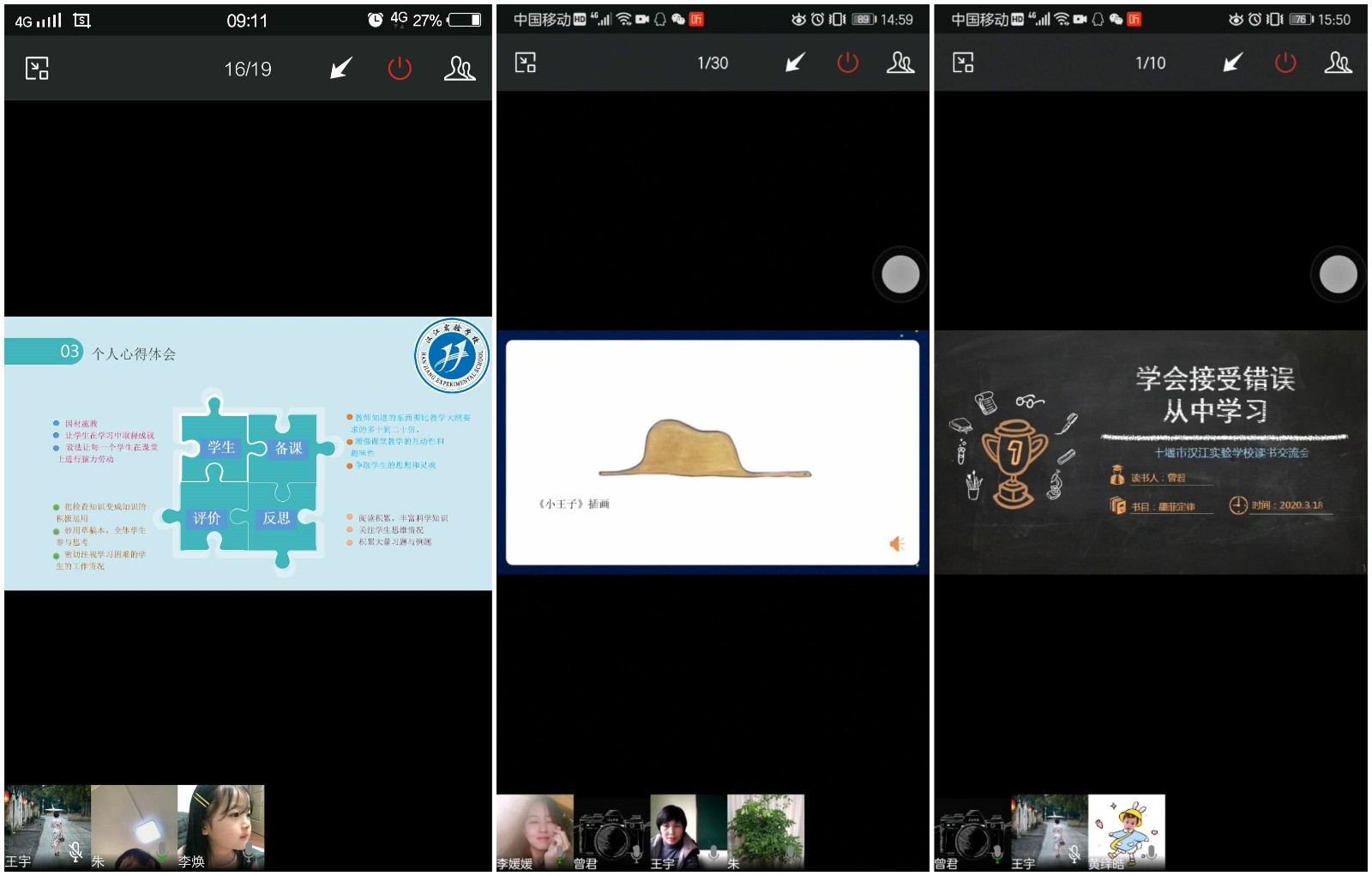Image resolution: width=1372 pixels, height=876 pixels.
Task: Tap the 1/10 page counter
Action: (1150, 63)
